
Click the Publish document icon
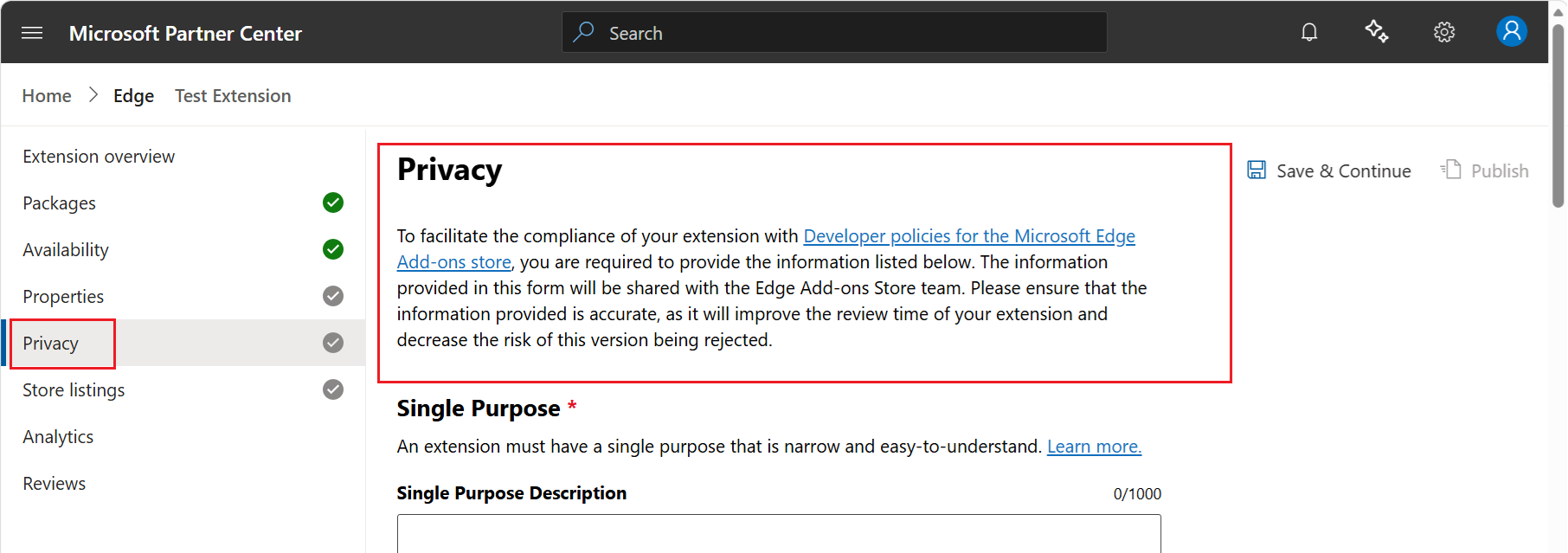tap(1451, 169)
